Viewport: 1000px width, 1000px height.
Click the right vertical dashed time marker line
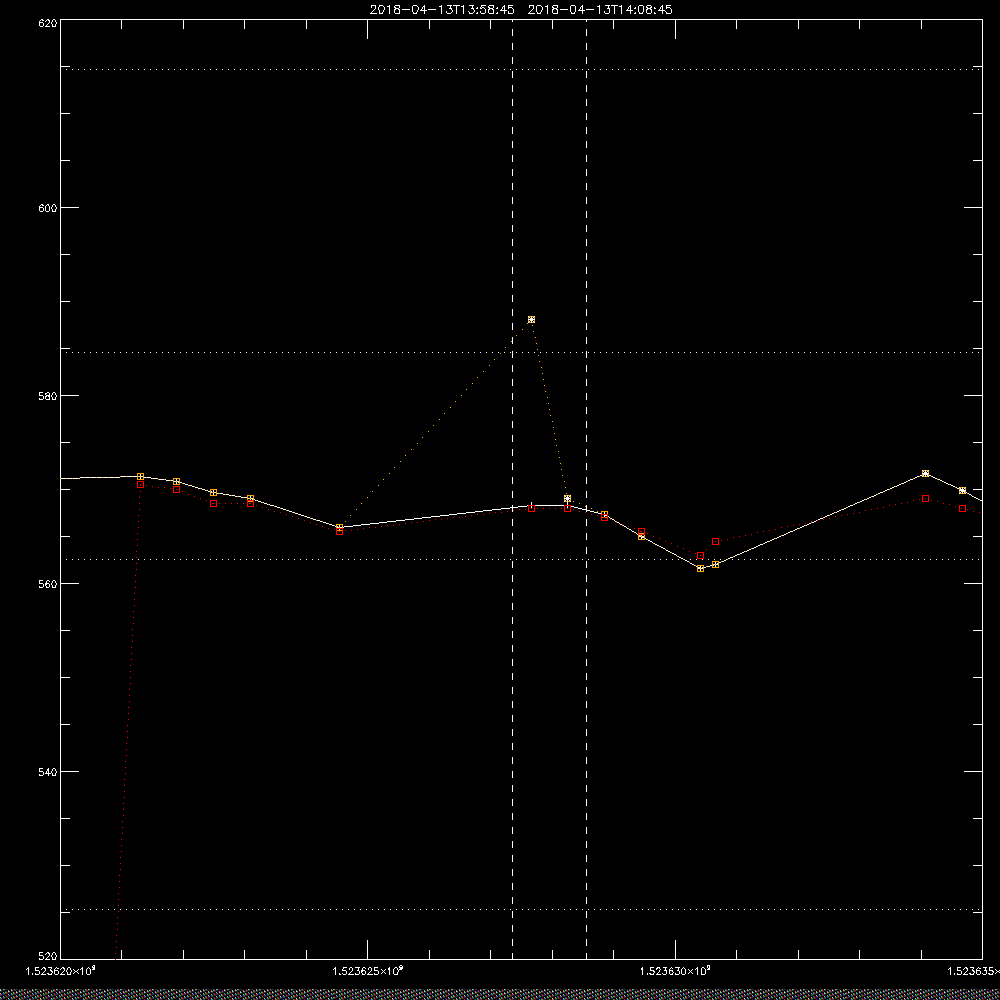pos(587,490)
